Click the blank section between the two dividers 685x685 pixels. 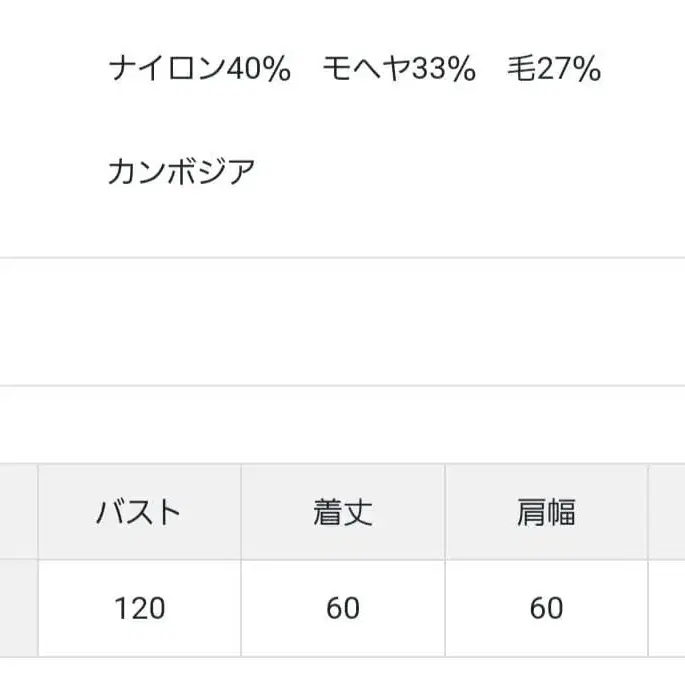[342, 322]
